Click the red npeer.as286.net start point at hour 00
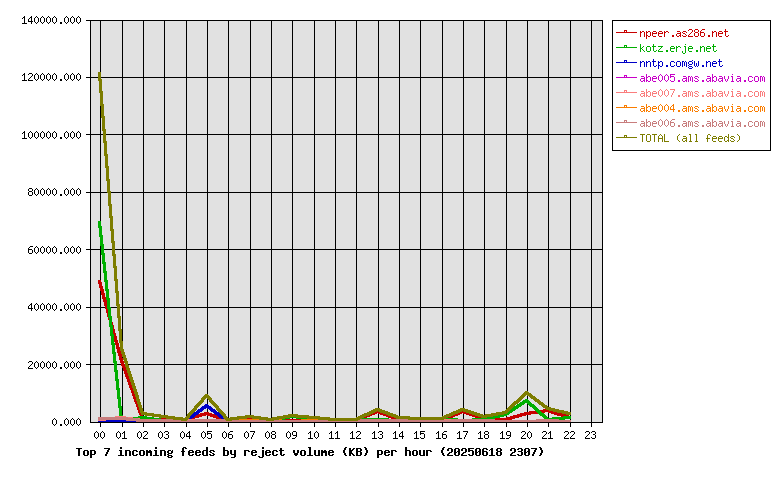 click(100, 282)
